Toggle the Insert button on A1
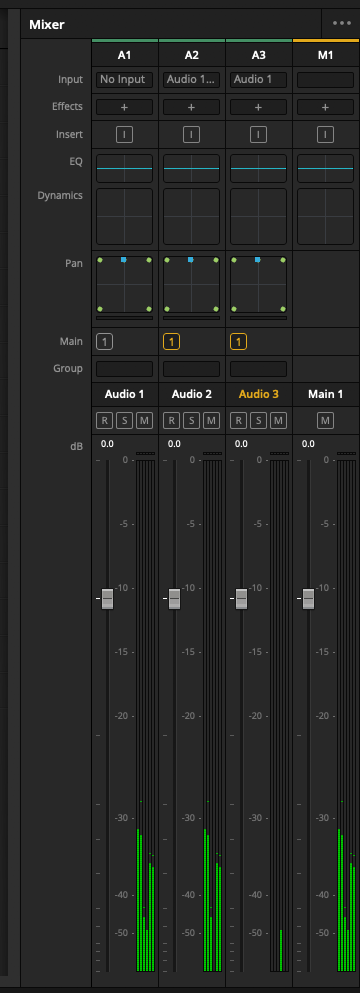 (x=124, y=134)
